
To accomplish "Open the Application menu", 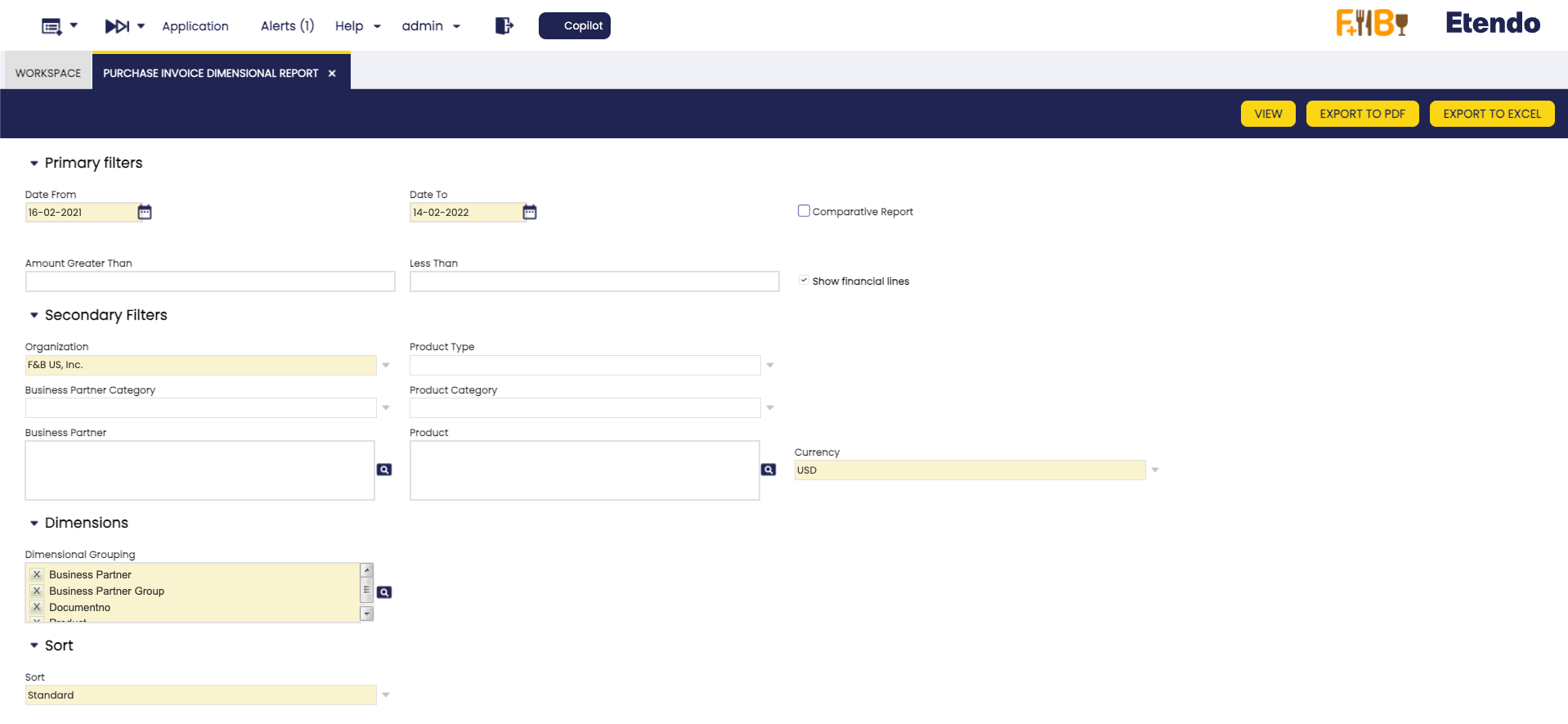I will (x=195, y=26).
